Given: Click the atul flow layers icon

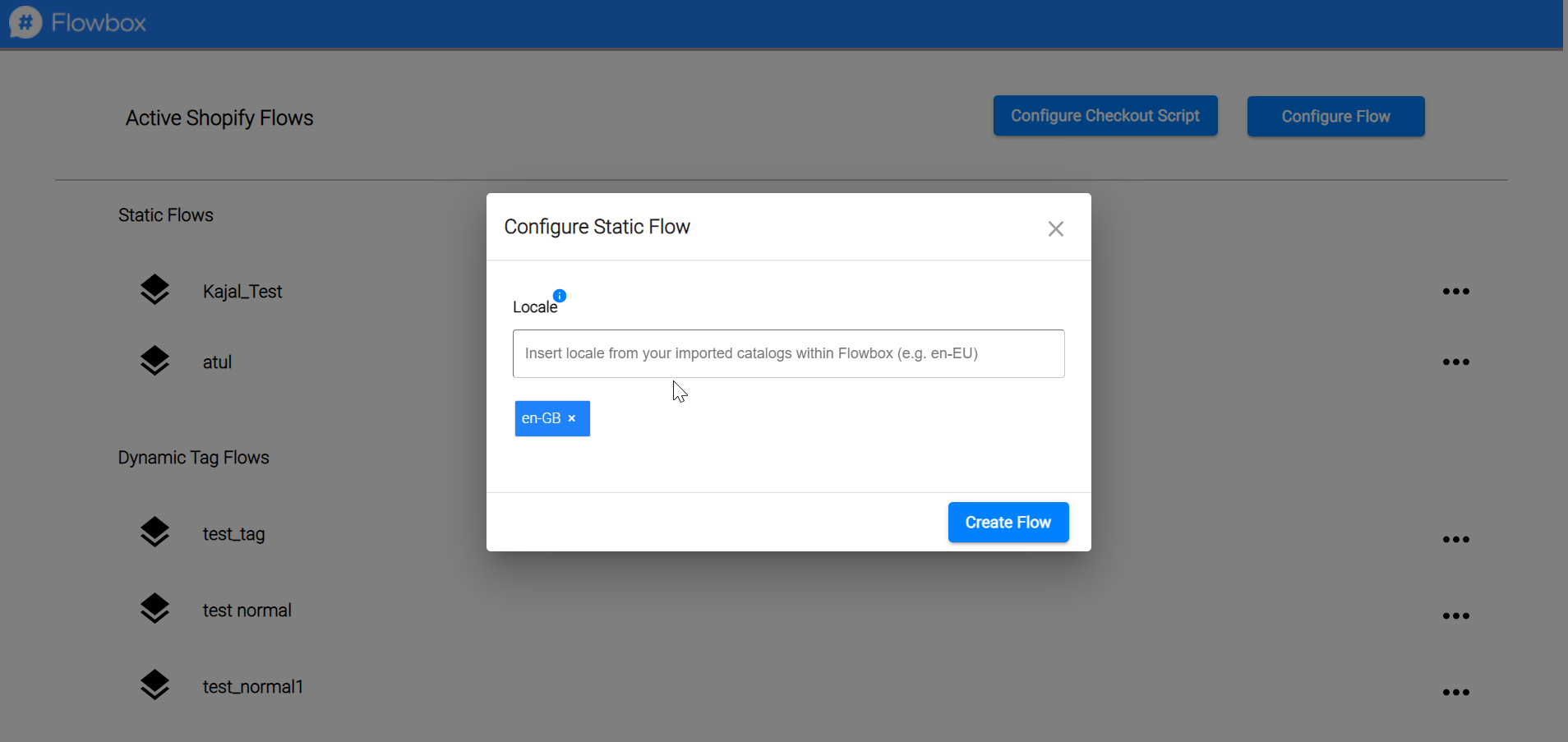Looking at the screenshot, I should [154, 361].
